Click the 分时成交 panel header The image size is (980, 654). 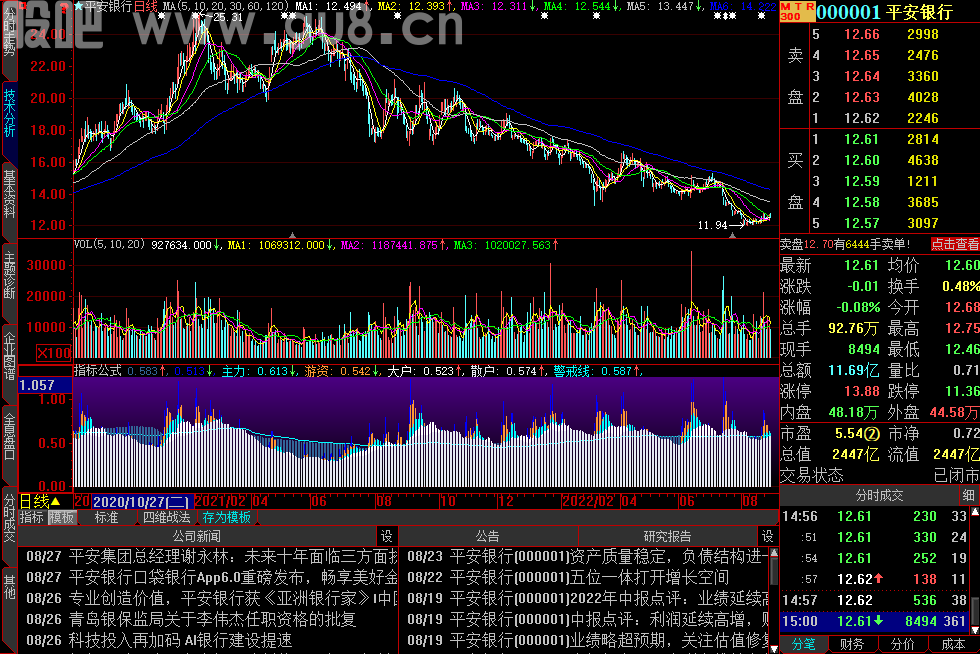click(x=879, y=496)
